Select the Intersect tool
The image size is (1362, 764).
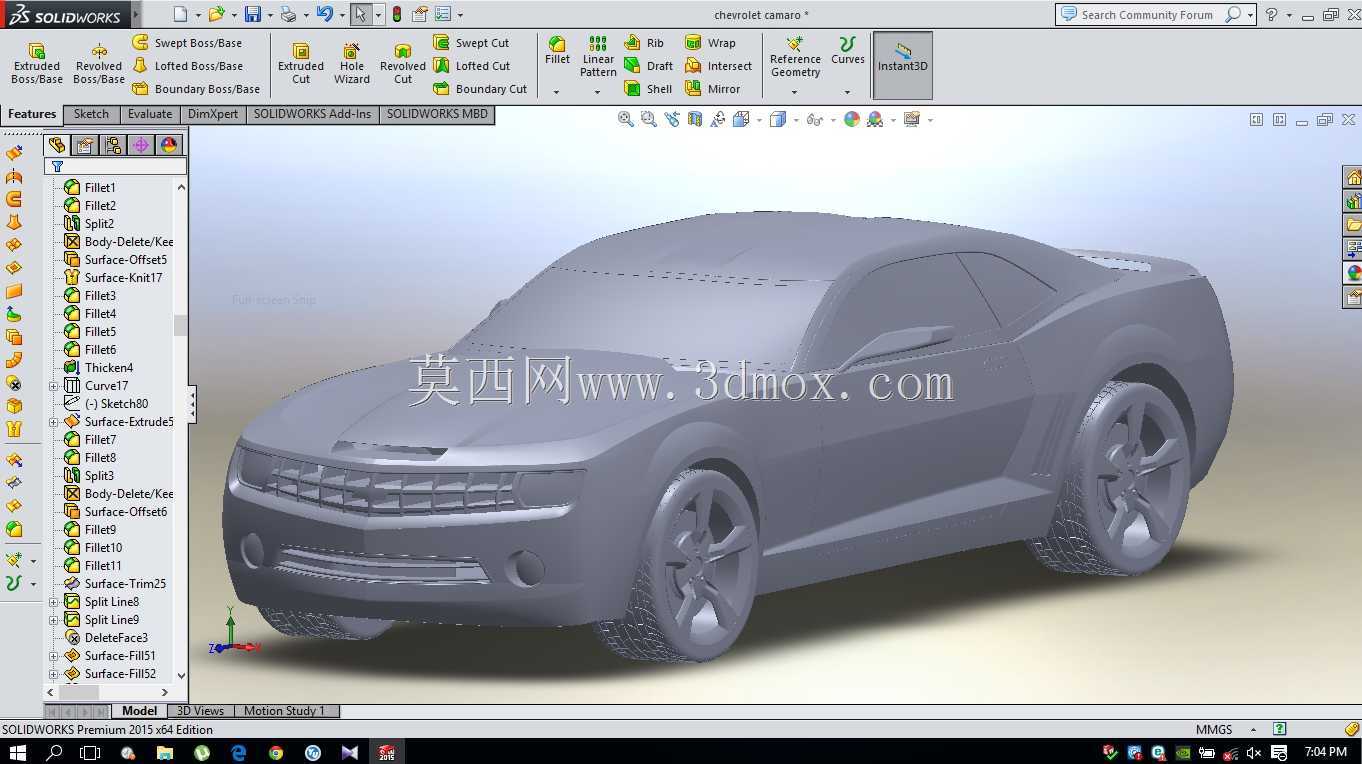[x=719, y=66]
